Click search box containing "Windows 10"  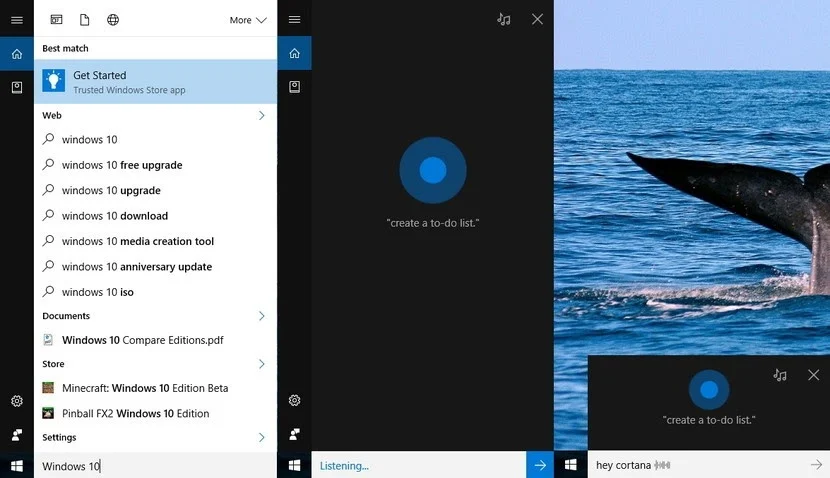(x=156, y=466)
